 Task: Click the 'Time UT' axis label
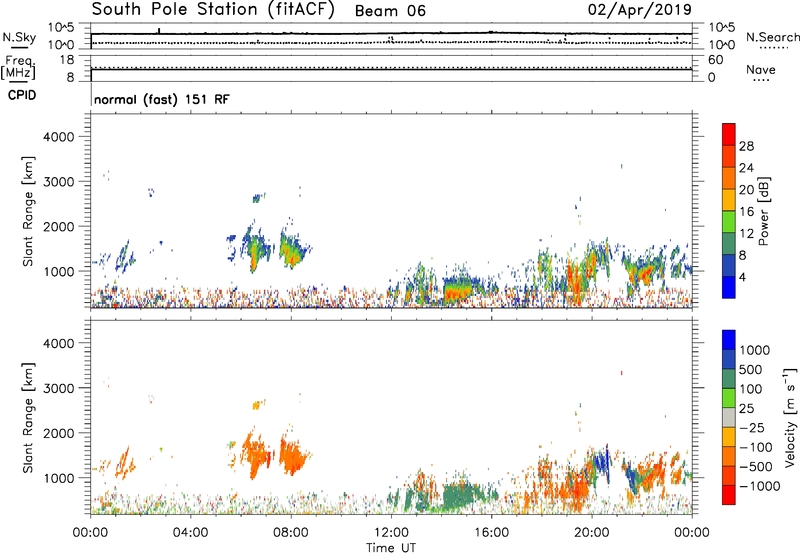point(391,548)
